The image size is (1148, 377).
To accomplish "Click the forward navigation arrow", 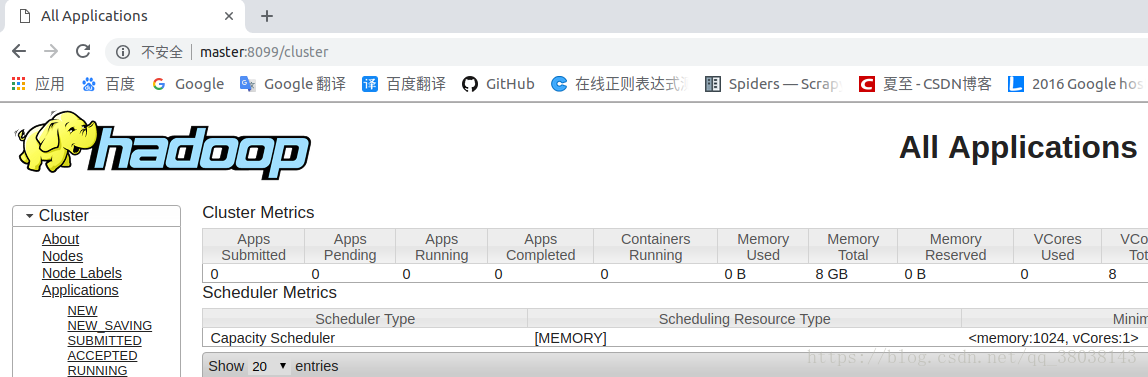I will pyautogui.click(x=51, y=51).
